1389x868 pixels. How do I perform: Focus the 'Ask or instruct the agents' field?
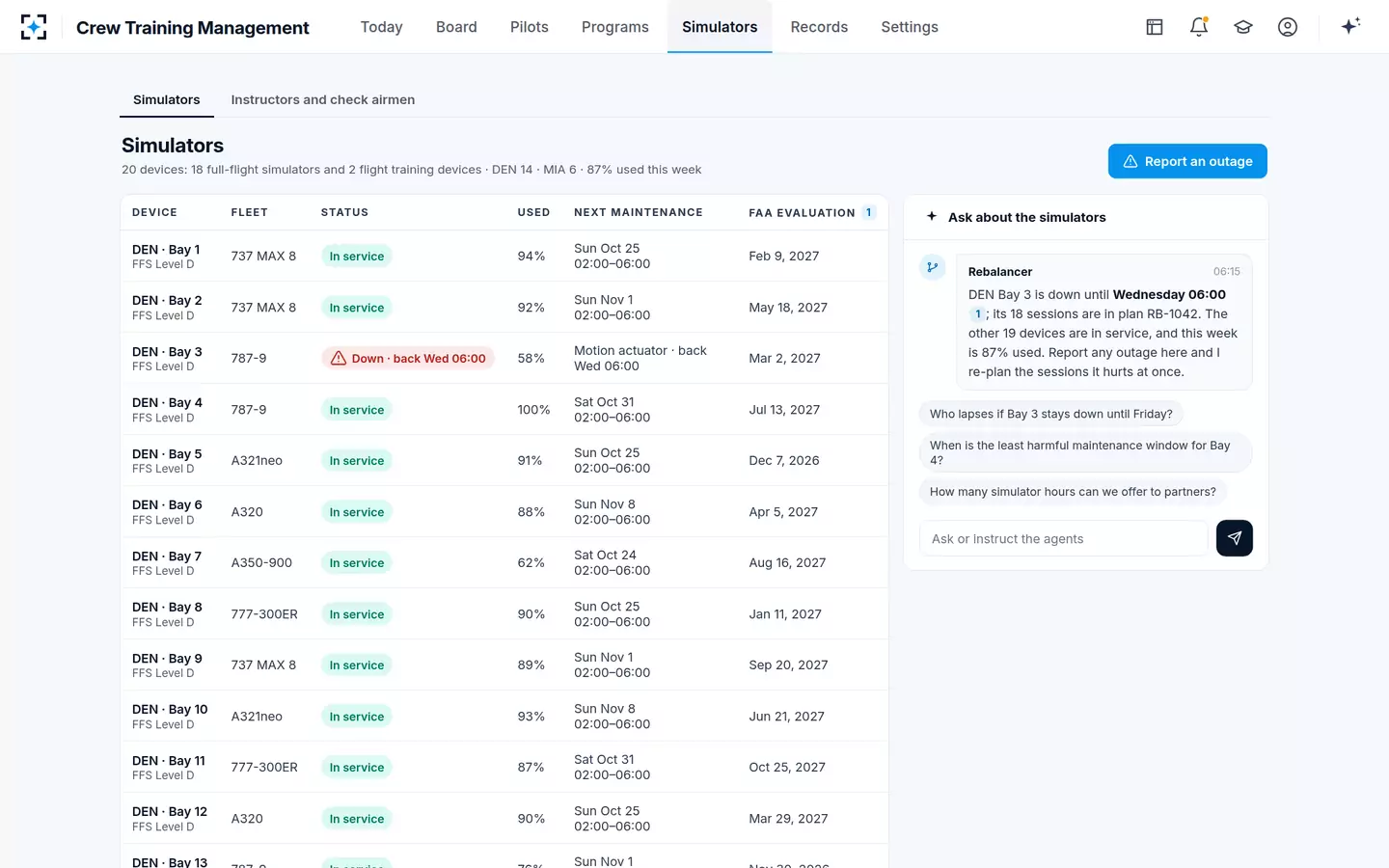(x=1064, y=538)
